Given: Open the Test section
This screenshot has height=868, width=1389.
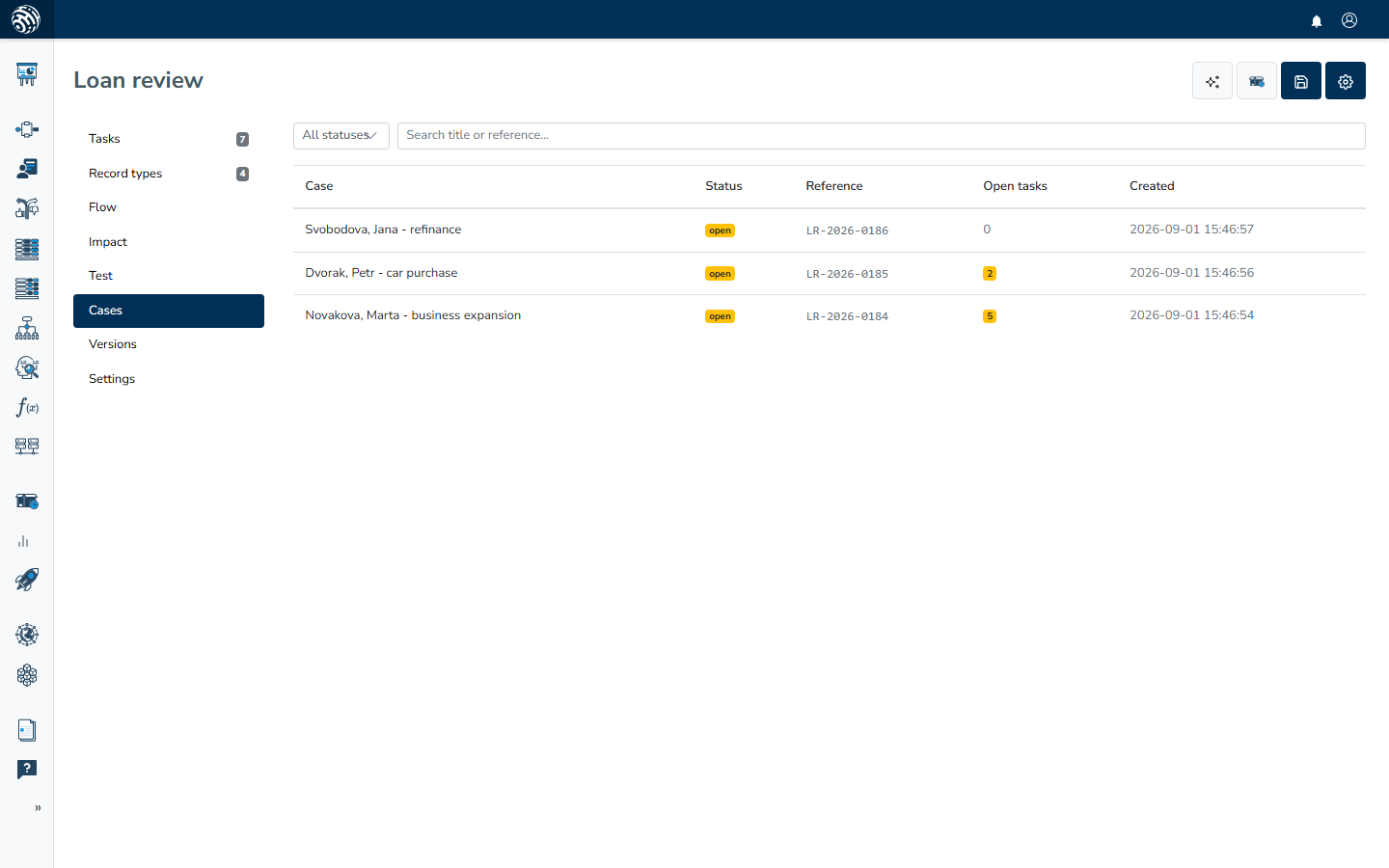Looking at the screenshot, I should (169, 276).
